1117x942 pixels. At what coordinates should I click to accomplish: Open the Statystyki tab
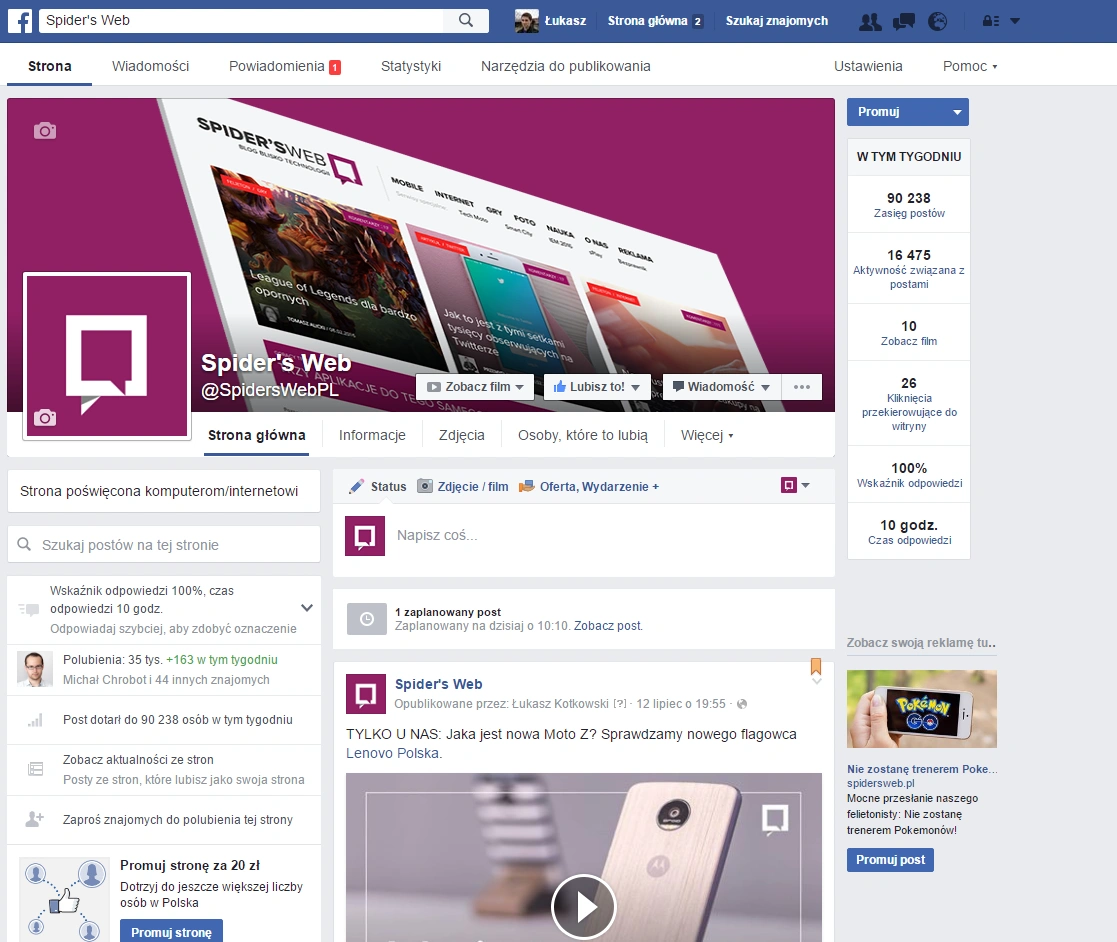point(411,66)
